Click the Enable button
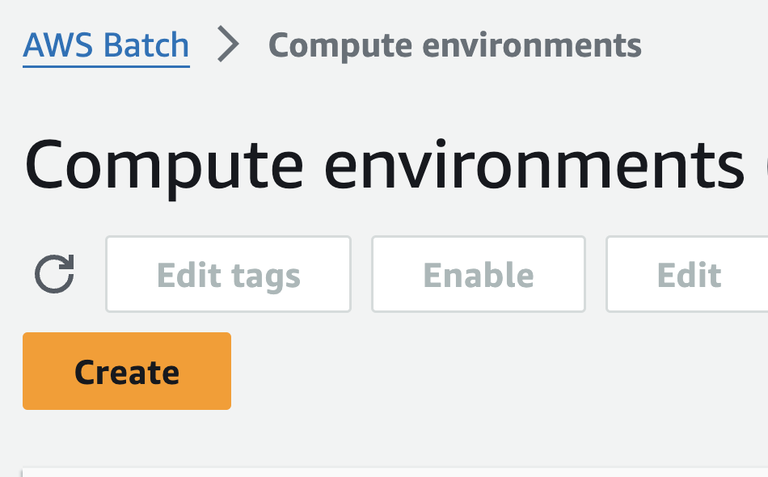Screen dimensions: 768x477 point(478,274)
